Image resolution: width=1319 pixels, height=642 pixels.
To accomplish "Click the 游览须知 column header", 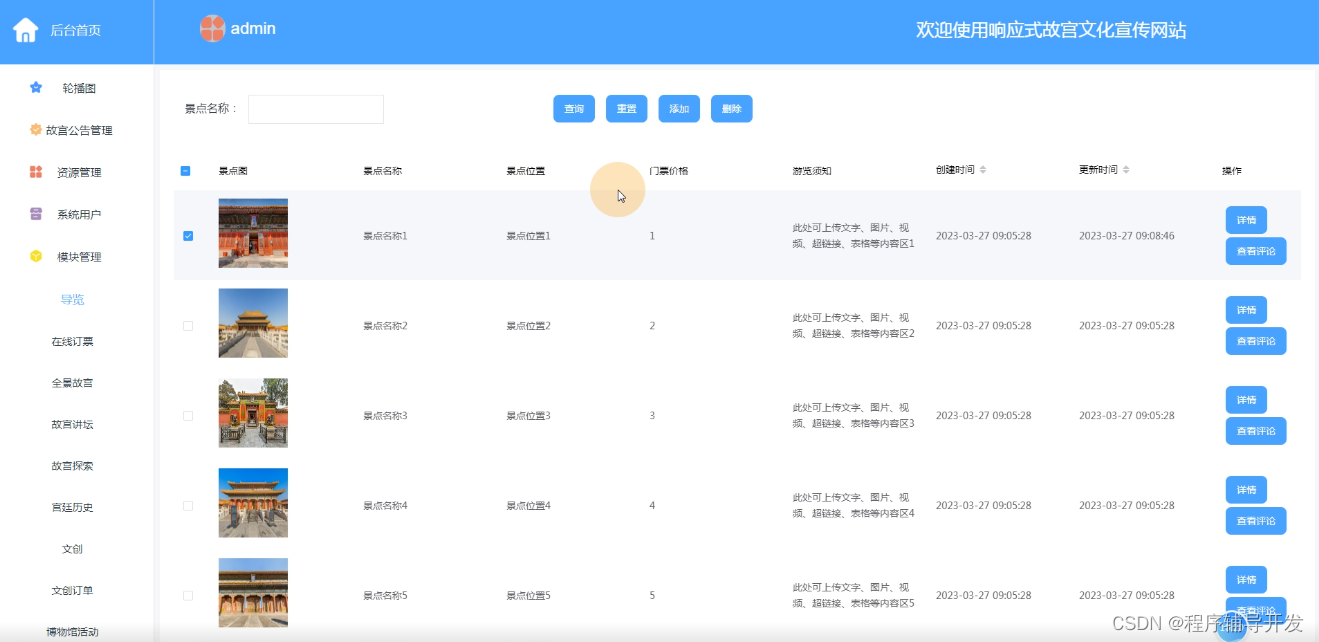I will (812, 171).
